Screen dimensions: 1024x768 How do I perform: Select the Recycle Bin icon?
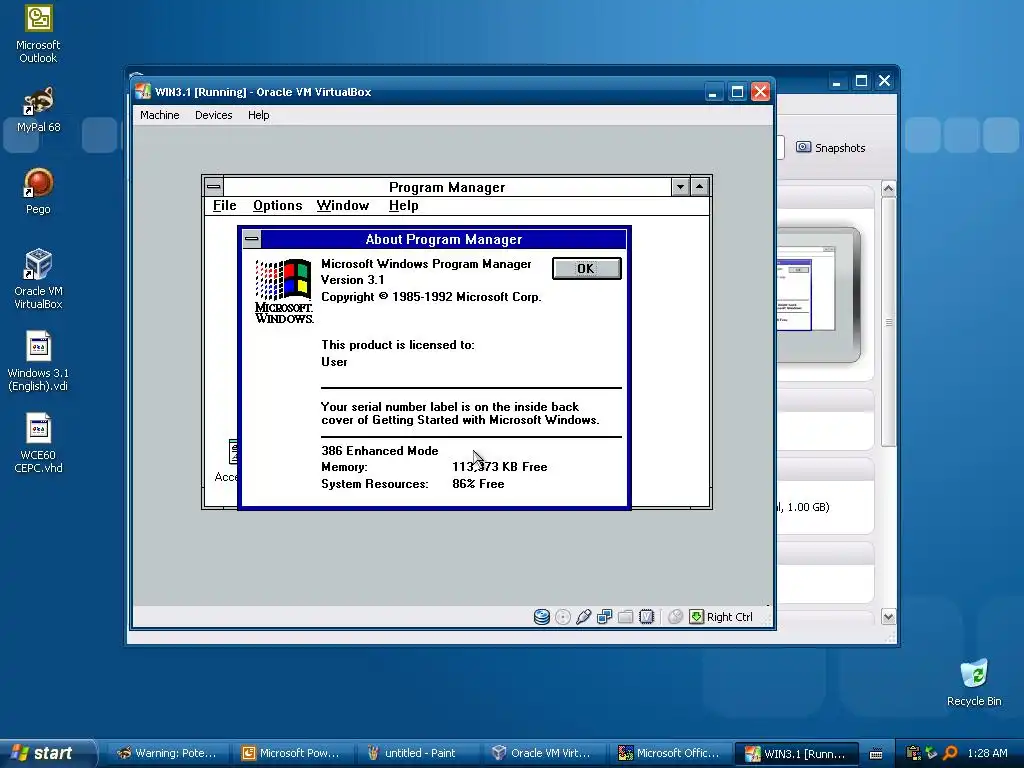coord(974,683)
